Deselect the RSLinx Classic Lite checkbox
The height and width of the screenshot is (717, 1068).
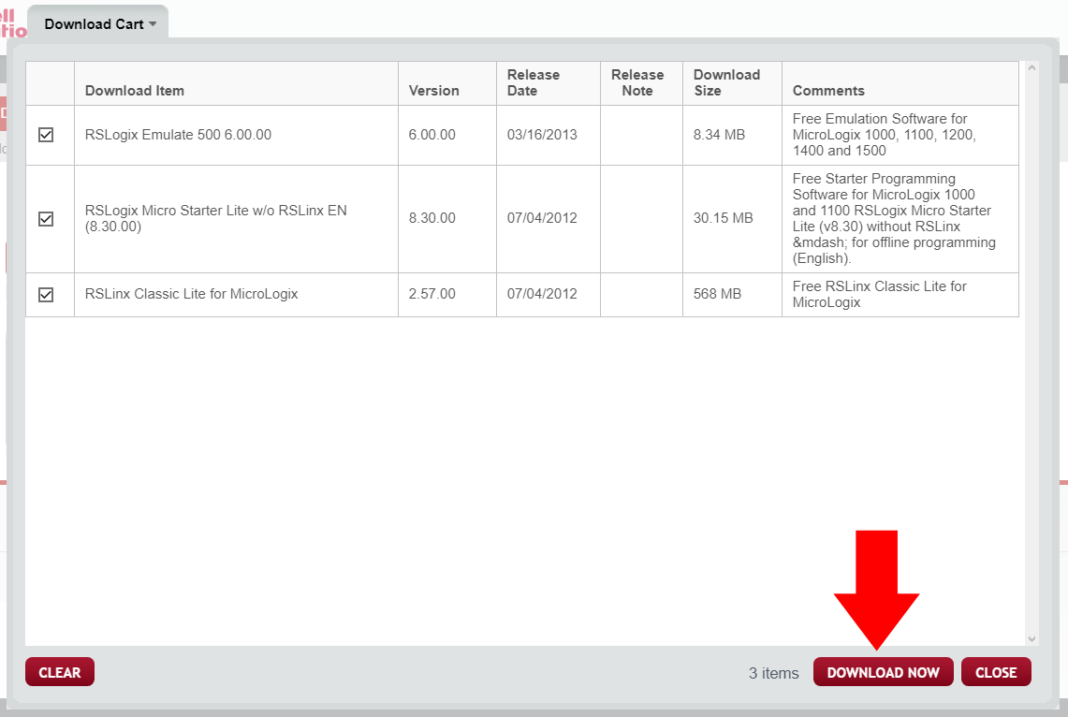pos(48,294)
